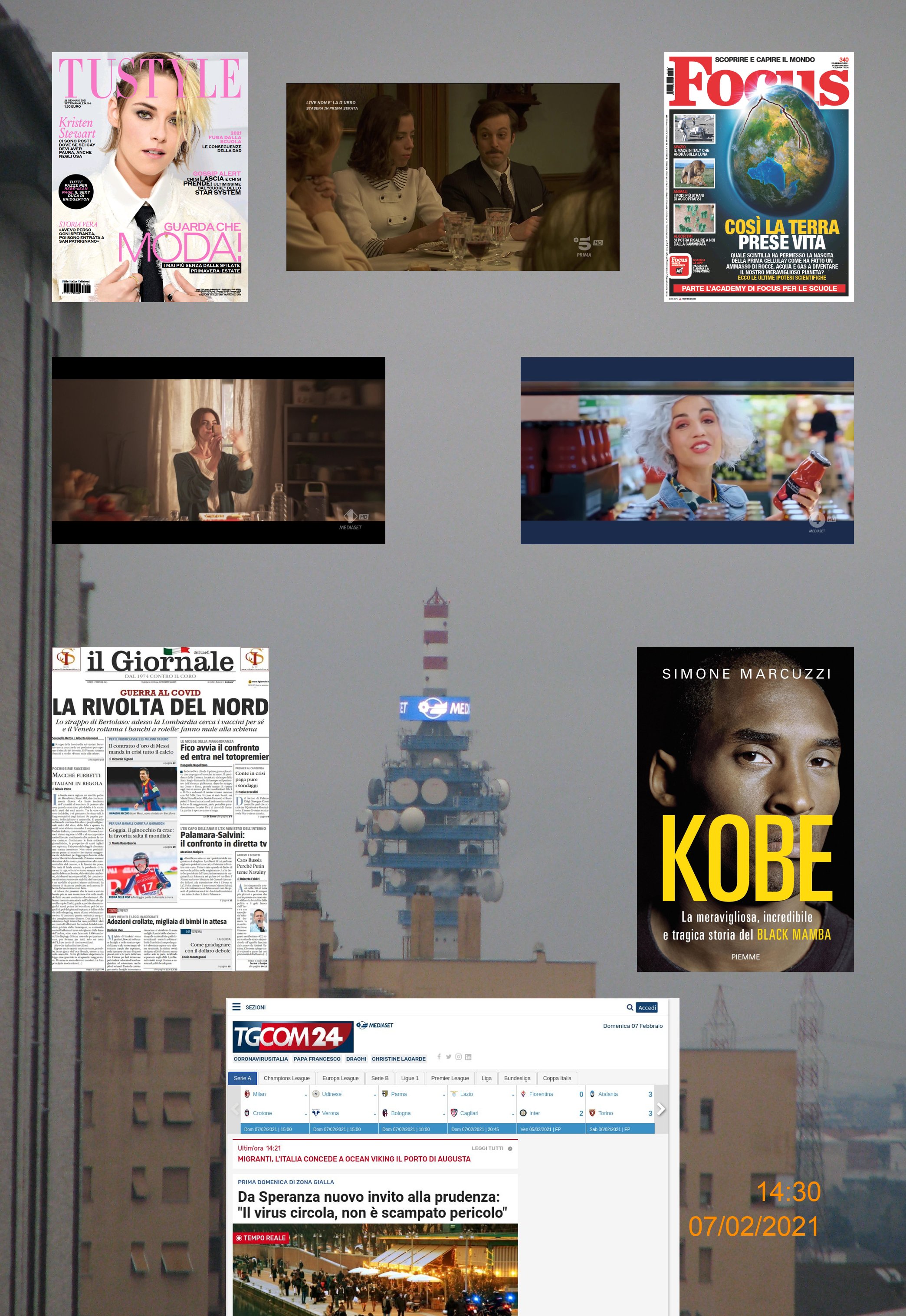The height and width of the screenshot is (1316, 906).
Task: Click the Kobe book cover thumbnail
Action: 745,809
